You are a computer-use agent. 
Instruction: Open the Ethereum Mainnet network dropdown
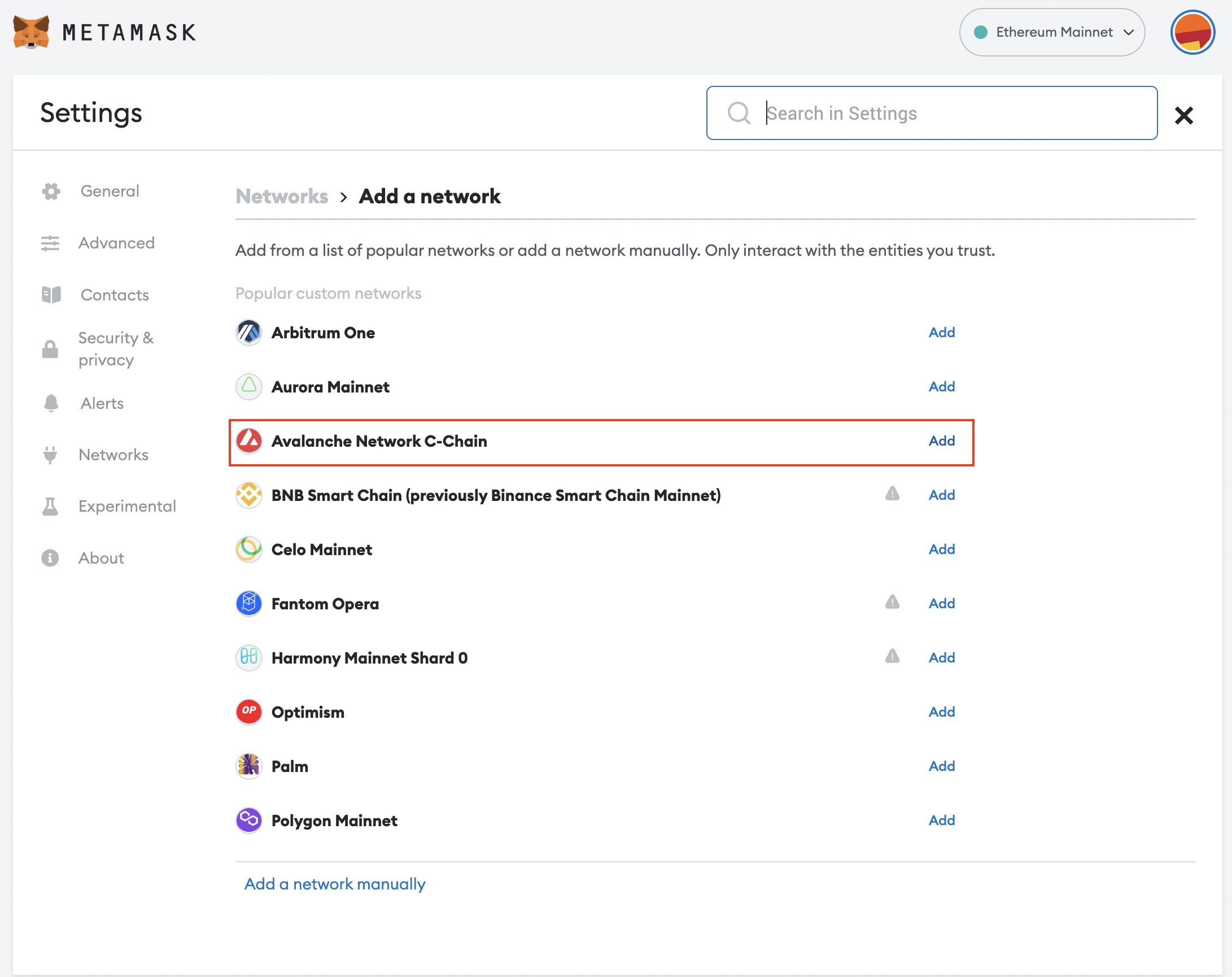pyautogui.click(x=1052, y=32)
